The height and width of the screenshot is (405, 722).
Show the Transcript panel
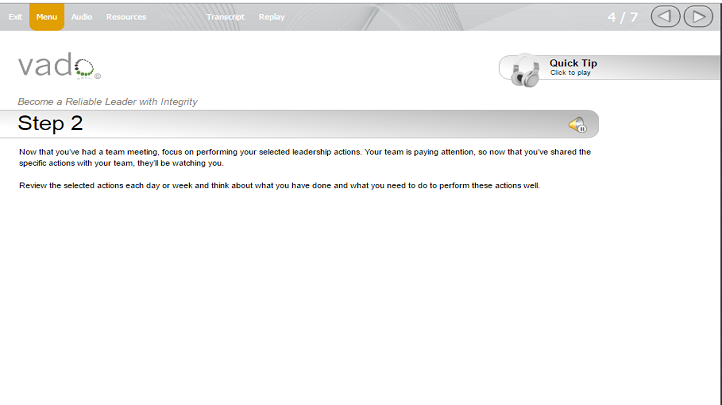pos(225,17)
